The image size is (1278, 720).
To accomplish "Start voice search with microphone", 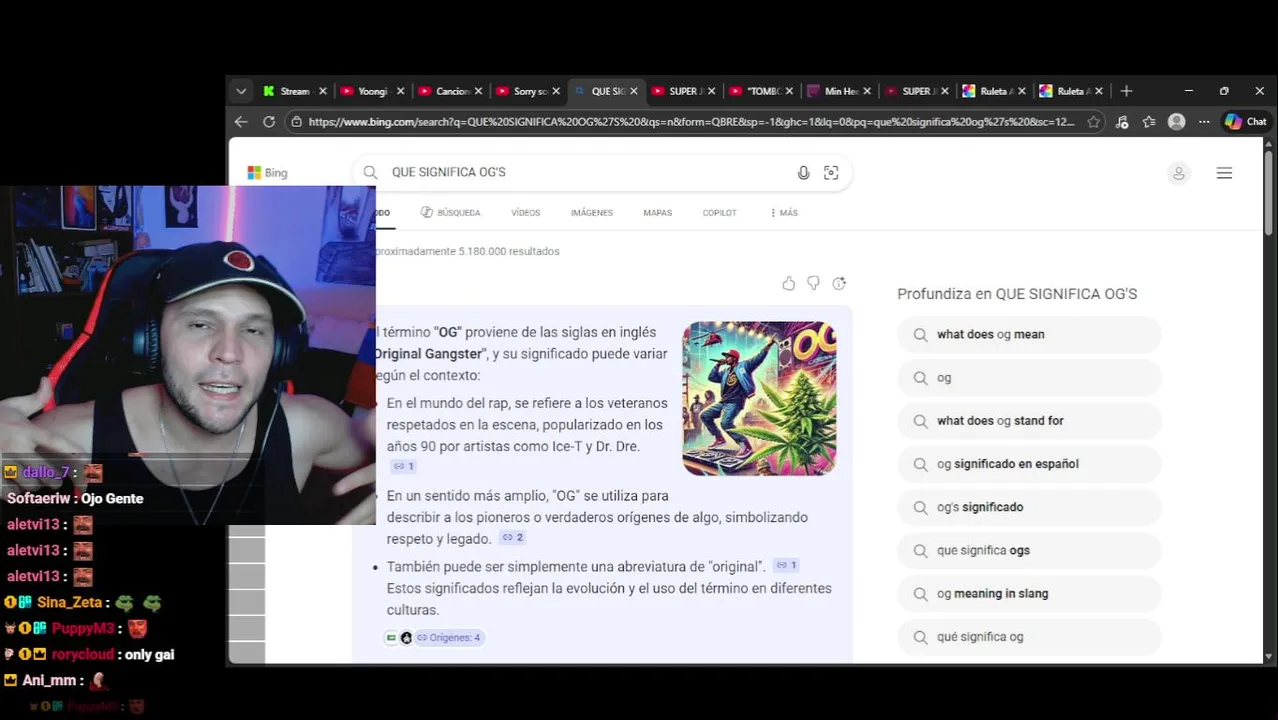I will (803, 173).
